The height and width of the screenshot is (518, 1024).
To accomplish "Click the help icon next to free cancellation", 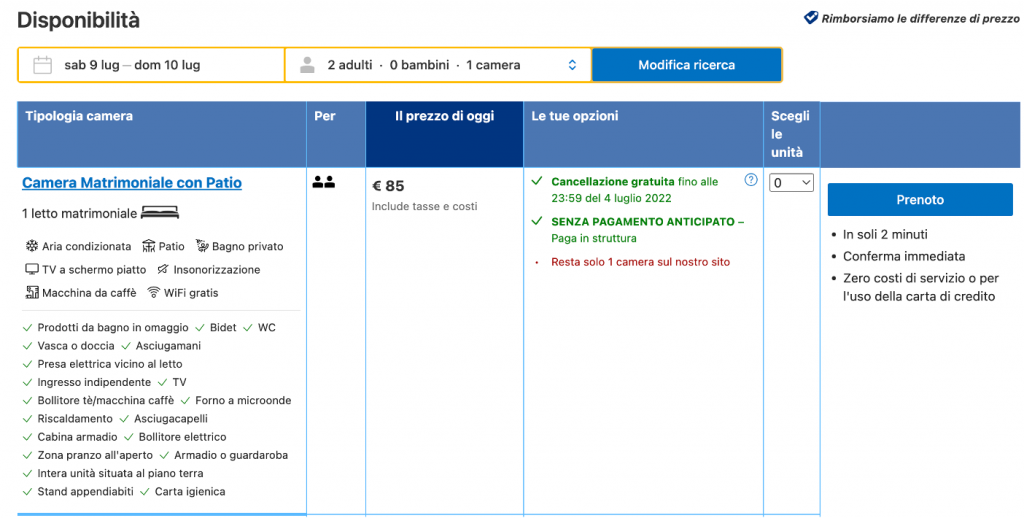I will click(x=751, y=181).
